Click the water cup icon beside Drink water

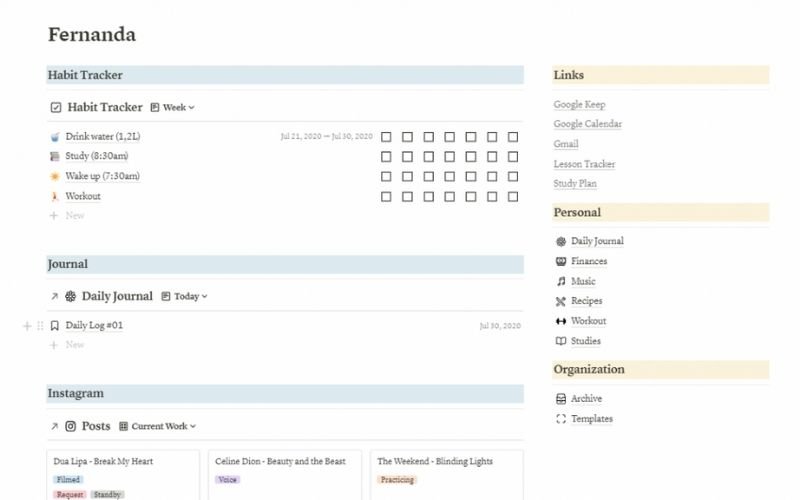(55, 137)
